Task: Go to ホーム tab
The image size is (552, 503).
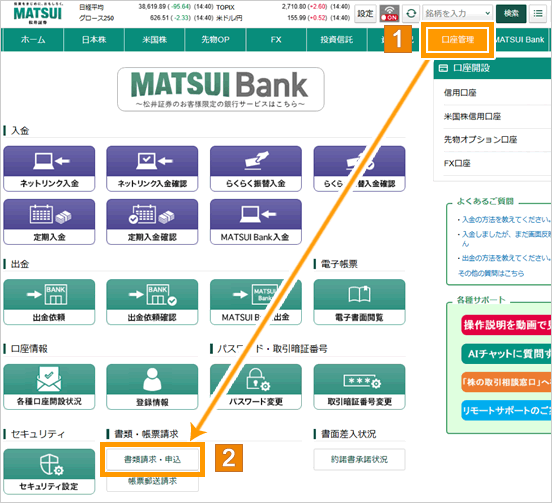Action: point(33,40)
